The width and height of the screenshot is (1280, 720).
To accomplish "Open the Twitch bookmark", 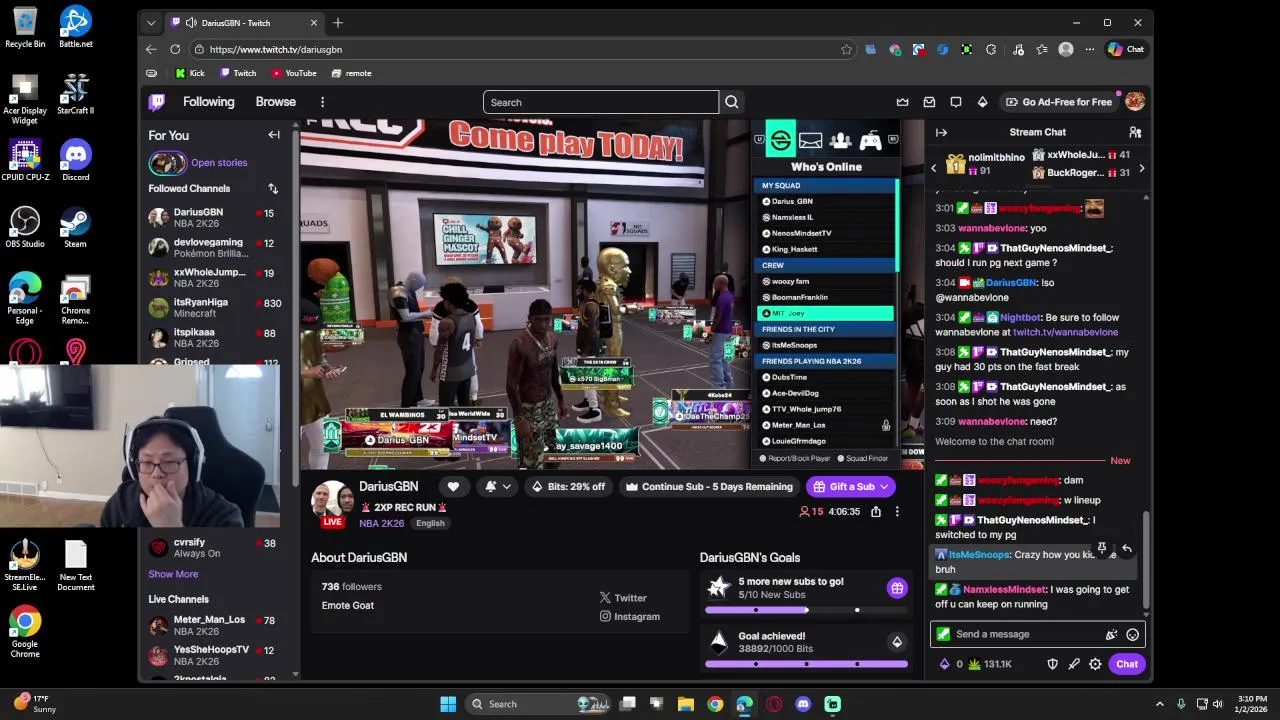I will pyautogui.click(x=238, y=73).
